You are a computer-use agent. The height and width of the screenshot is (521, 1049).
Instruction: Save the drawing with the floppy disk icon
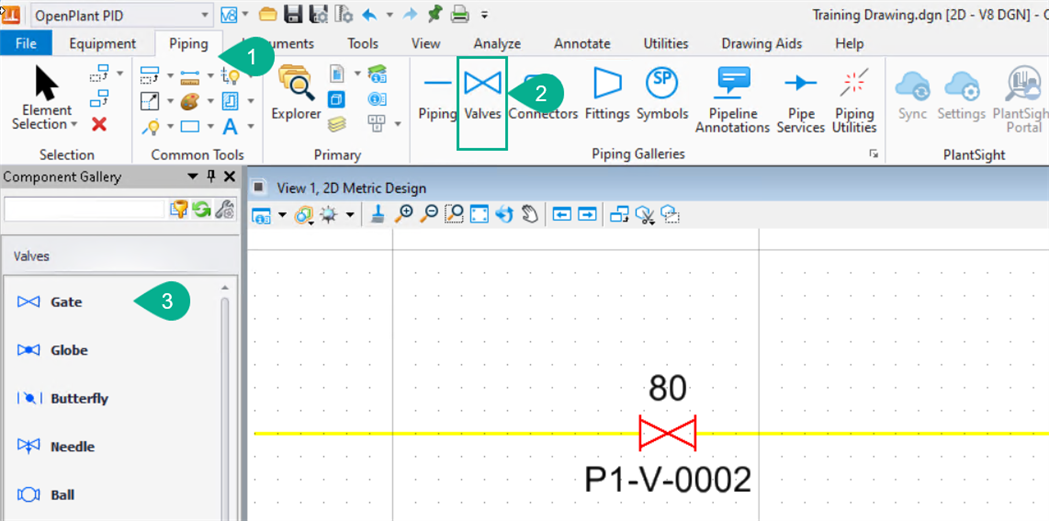[293, 14]
